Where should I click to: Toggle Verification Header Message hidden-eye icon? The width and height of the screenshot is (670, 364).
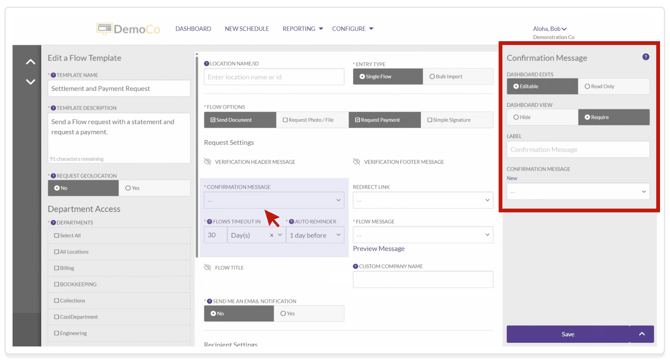point(208,162)
